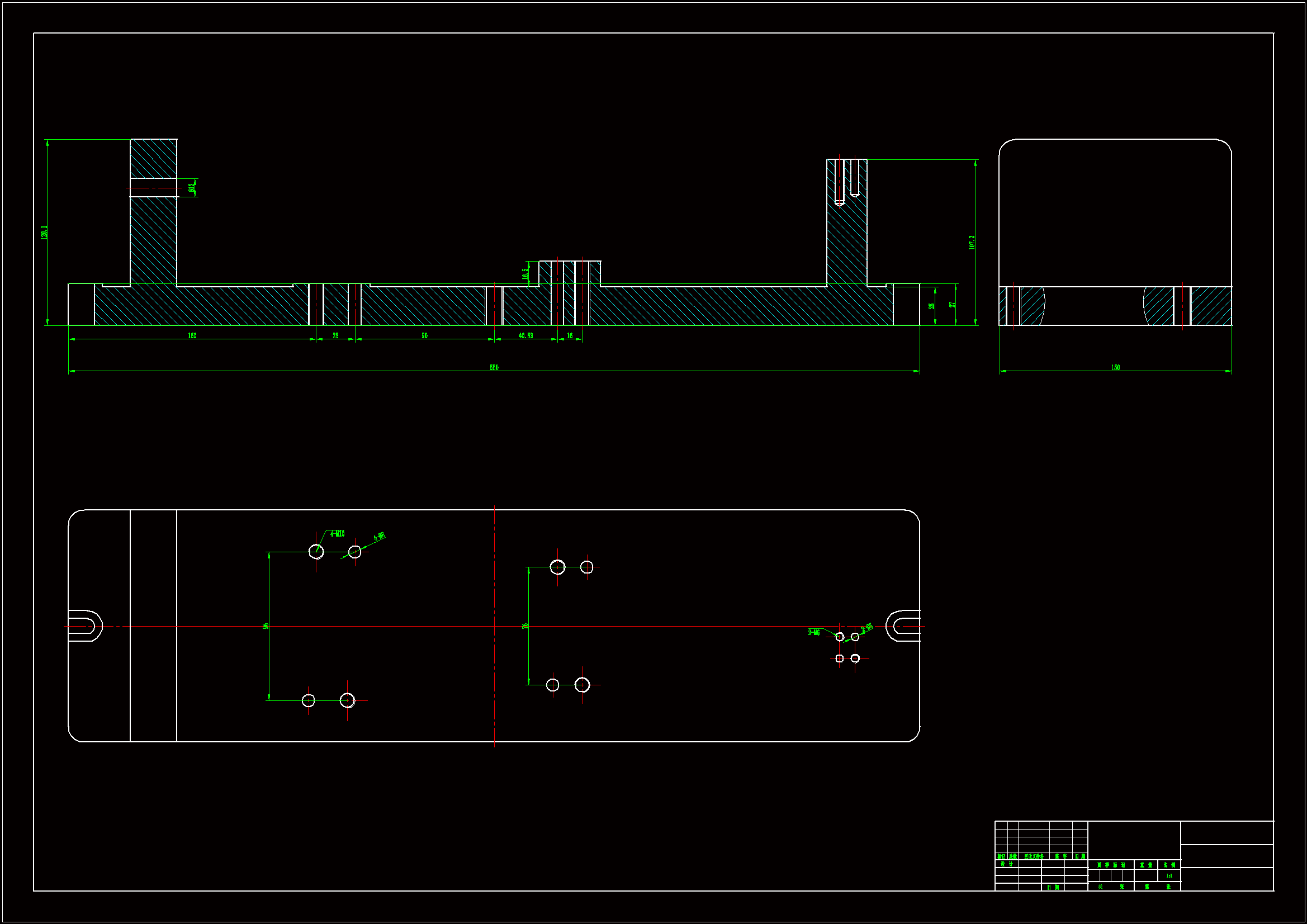Select the 1:1 scale cell in title block

pos(1169,876)
